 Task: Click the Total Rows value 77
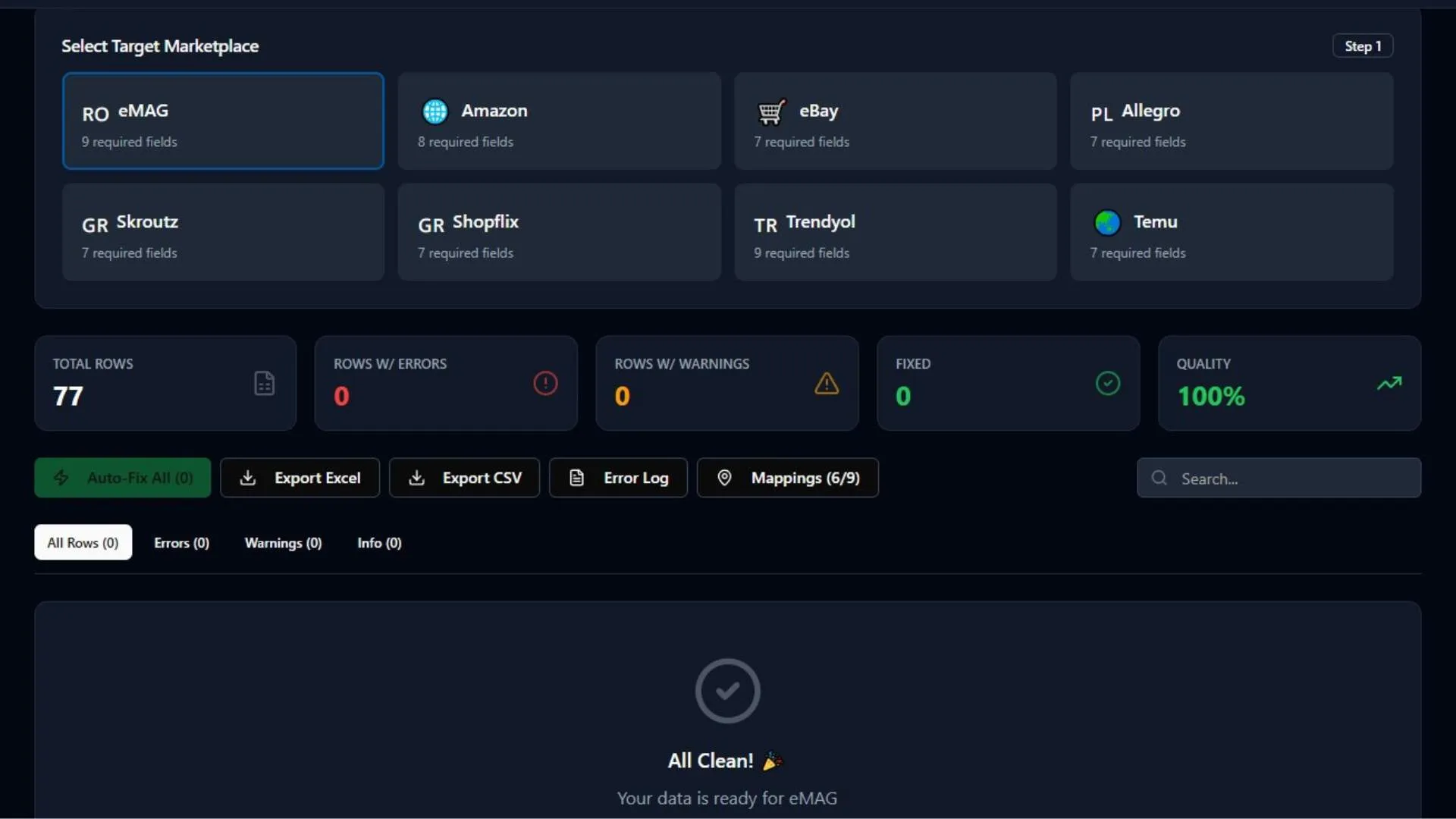point(67,396)
